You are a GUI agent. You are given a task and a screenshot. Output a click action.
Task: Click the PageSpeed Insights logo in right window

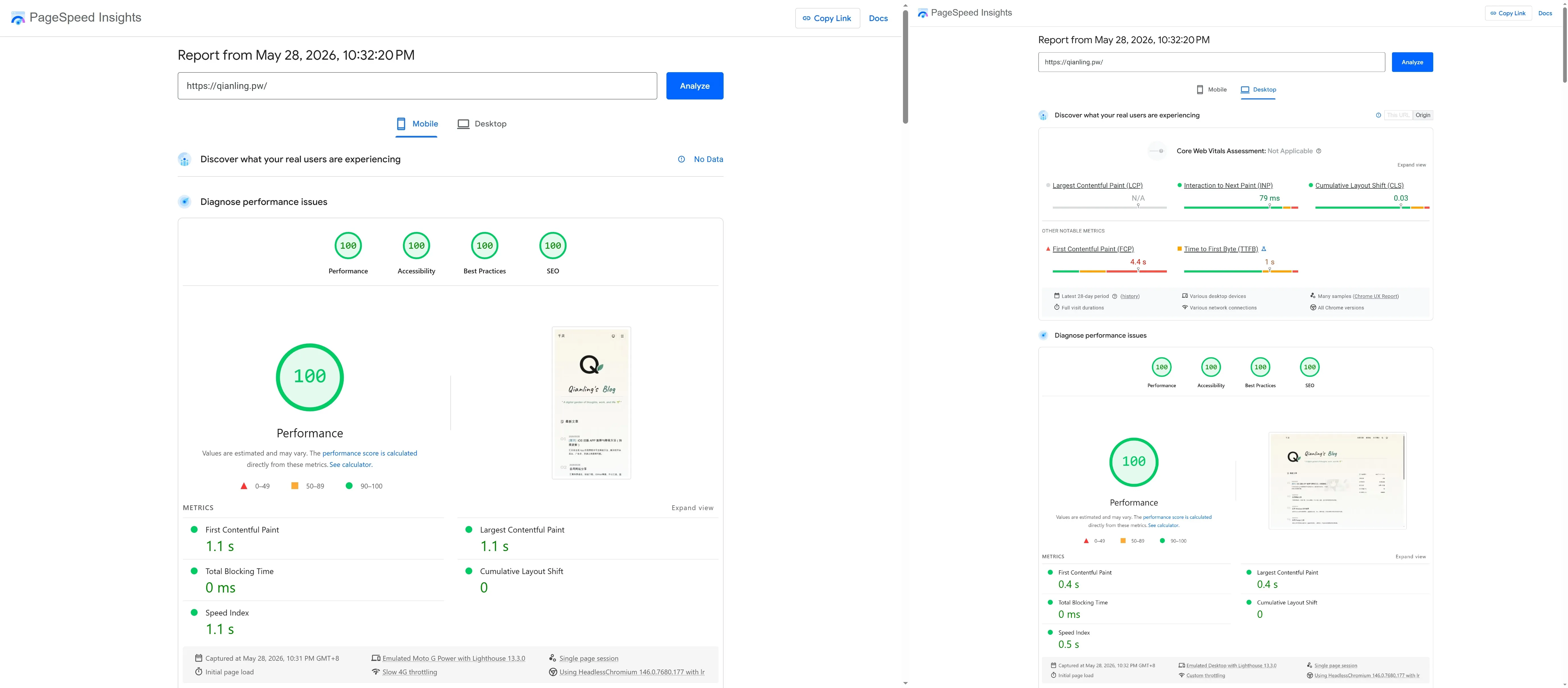tap(923, 13)
